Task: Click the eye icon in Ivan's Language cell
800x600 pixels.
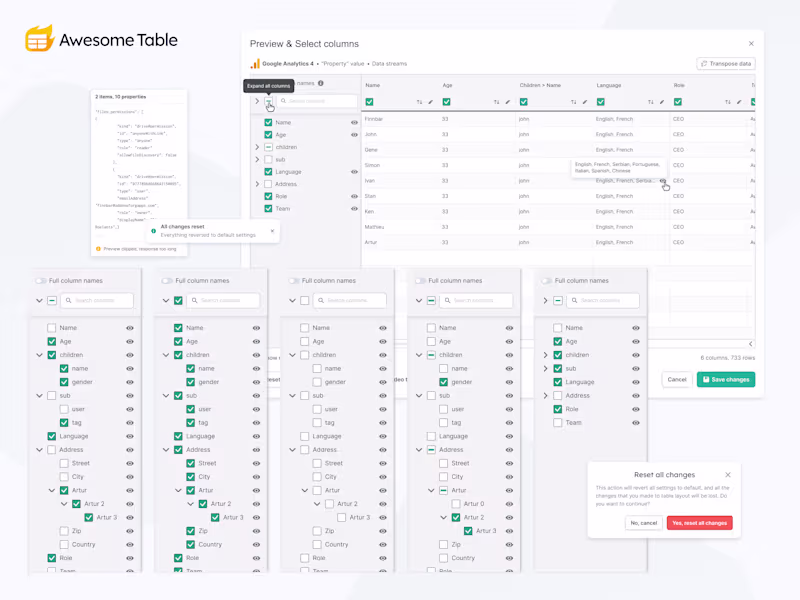Action: (662, 181)
